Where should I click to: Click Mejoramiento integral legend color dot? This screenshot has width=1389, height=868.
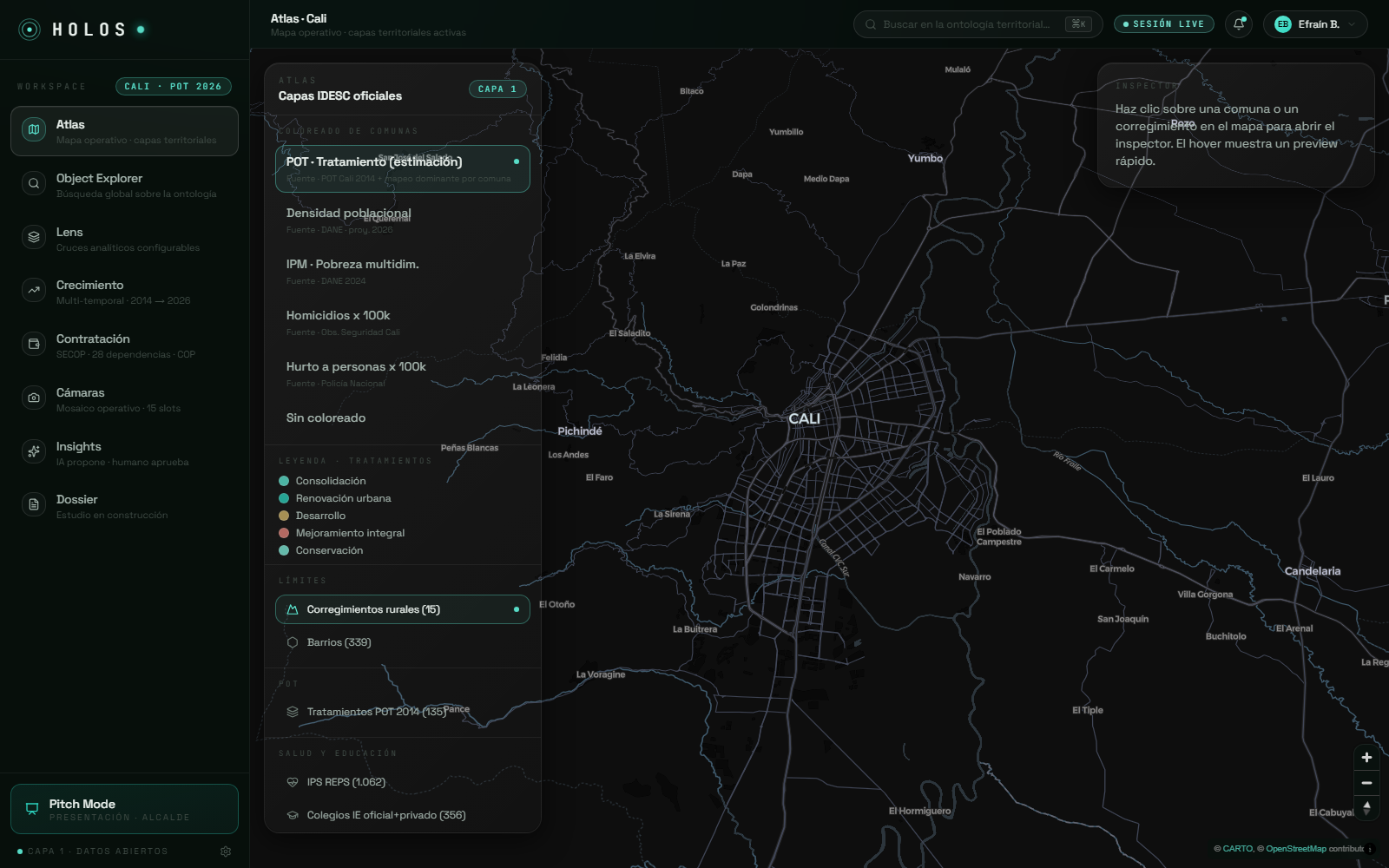[284, 533]
